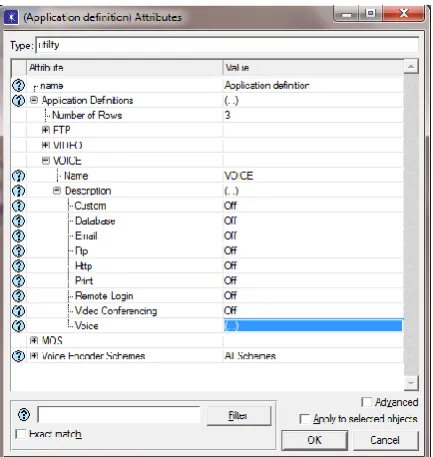Image resolution: width=433 pixels, height=457 pixels.
Task: Open help icon for Application Definitions row
Action: point(18,101)
